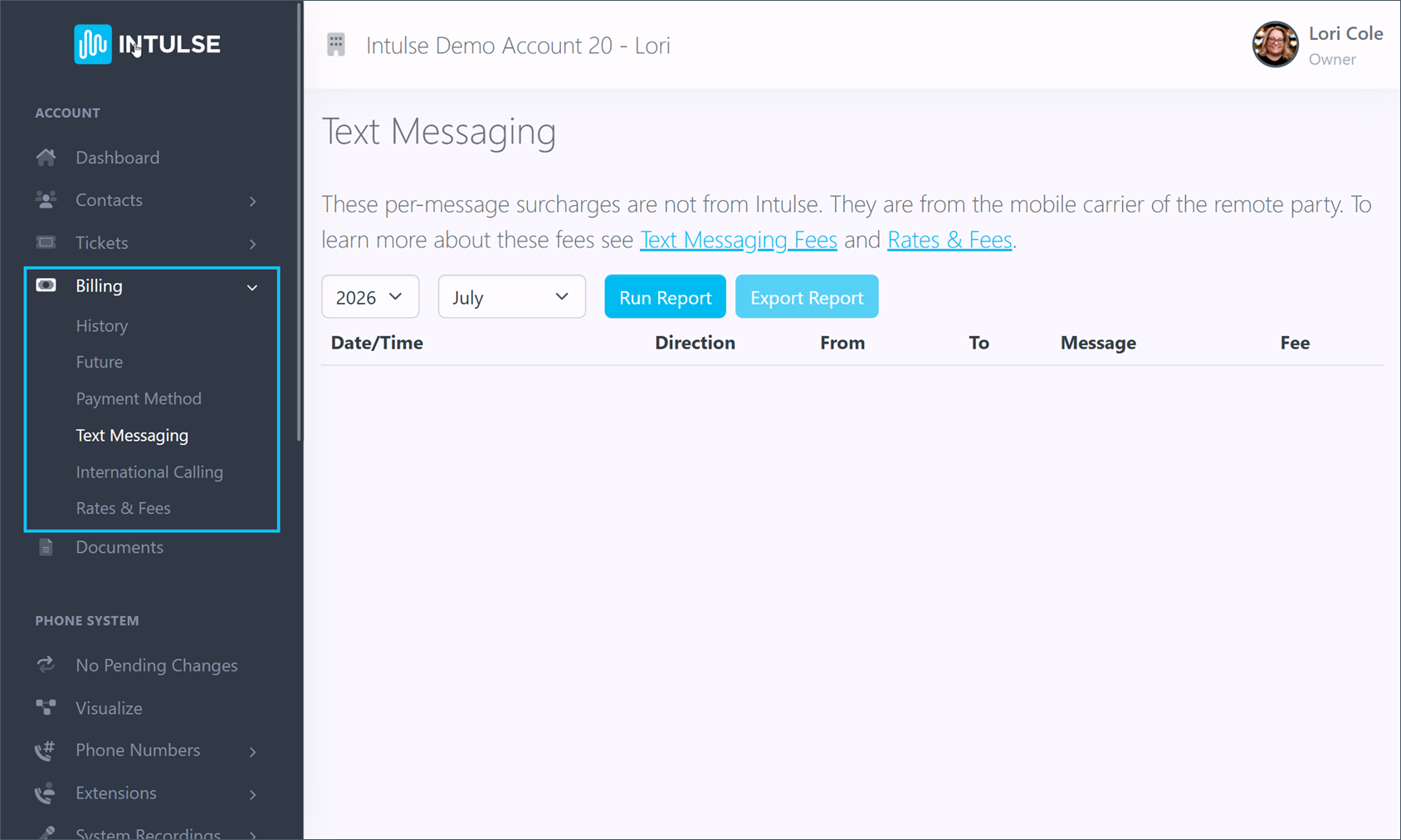Screen dimensions: 1401x840
Task: Open Billing History page
Action: [102, 325]
